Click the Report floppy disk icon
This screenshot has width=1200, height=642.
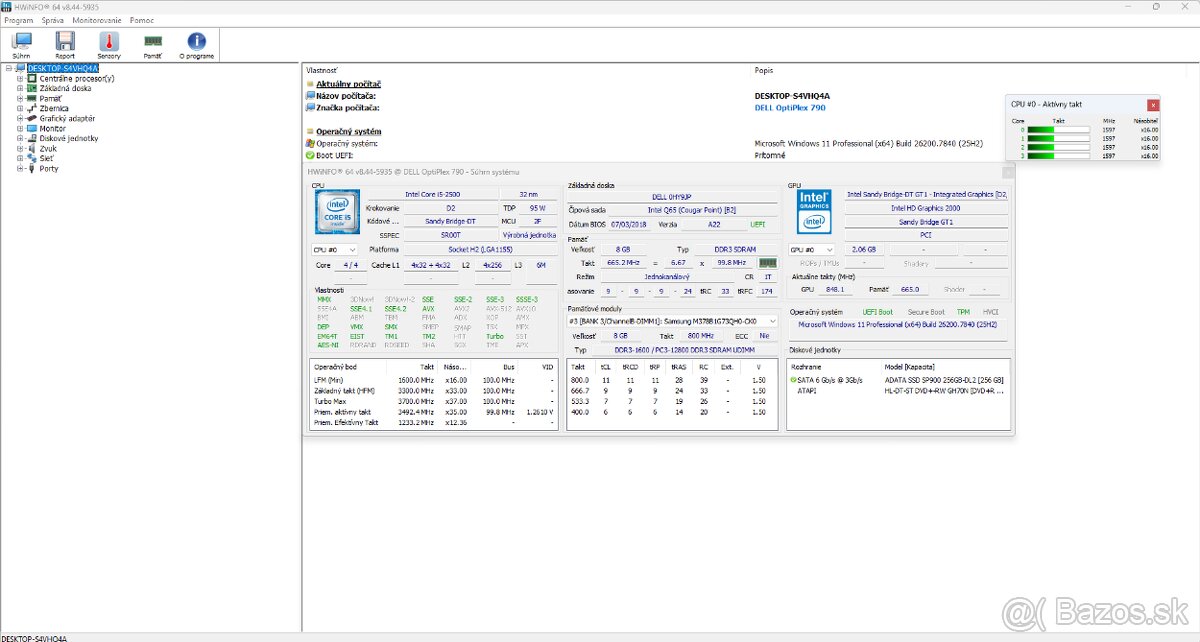(x=65, y=42)
